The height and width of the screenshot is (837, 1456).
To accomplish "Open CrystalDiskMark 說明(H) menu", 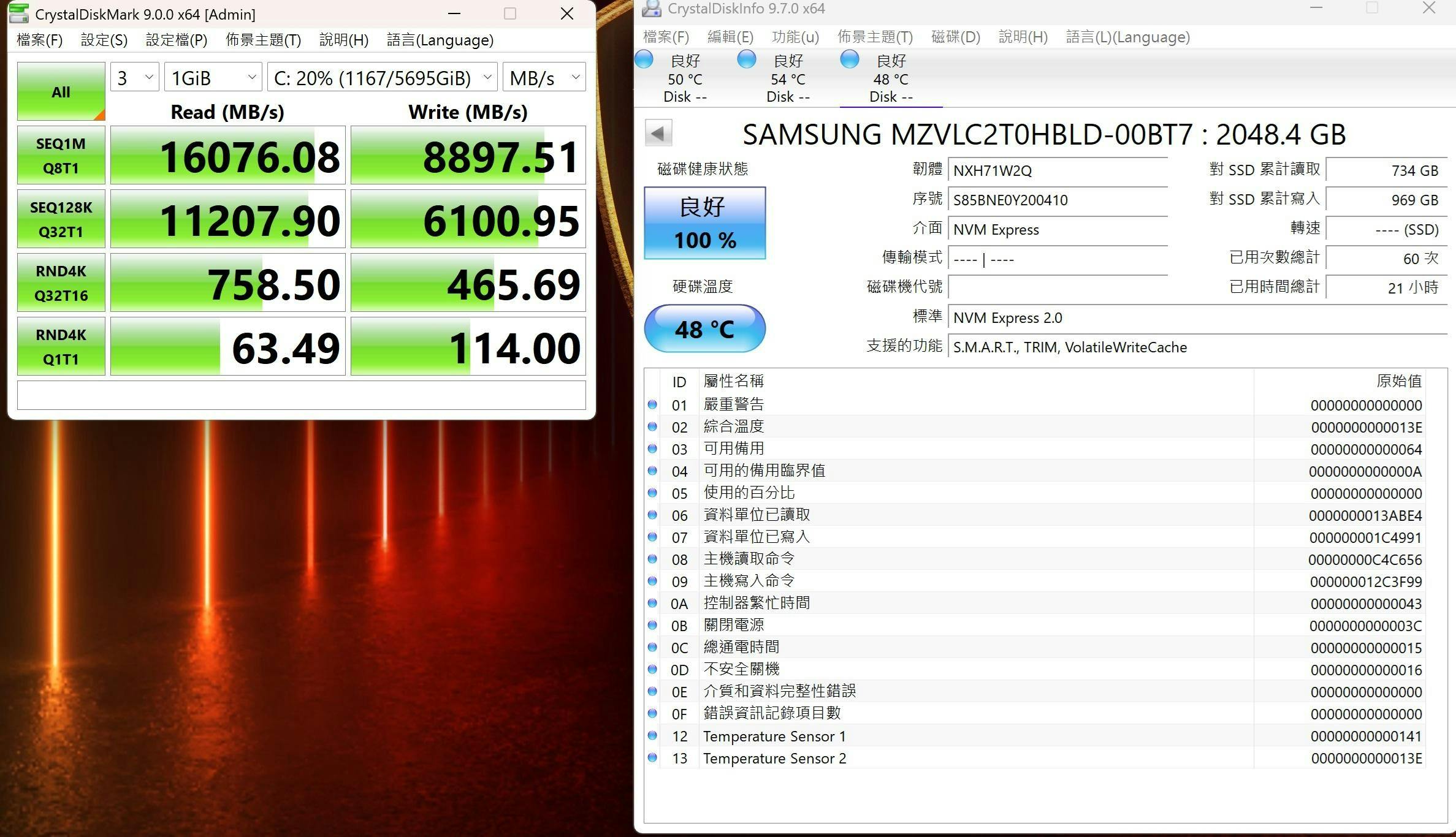I will pyautogui.click(x=344, y=40).
